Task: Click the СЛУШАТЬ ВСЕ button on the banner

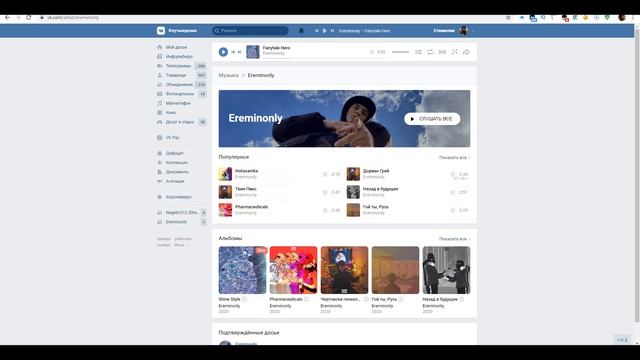Action: (x=432, y=119)
